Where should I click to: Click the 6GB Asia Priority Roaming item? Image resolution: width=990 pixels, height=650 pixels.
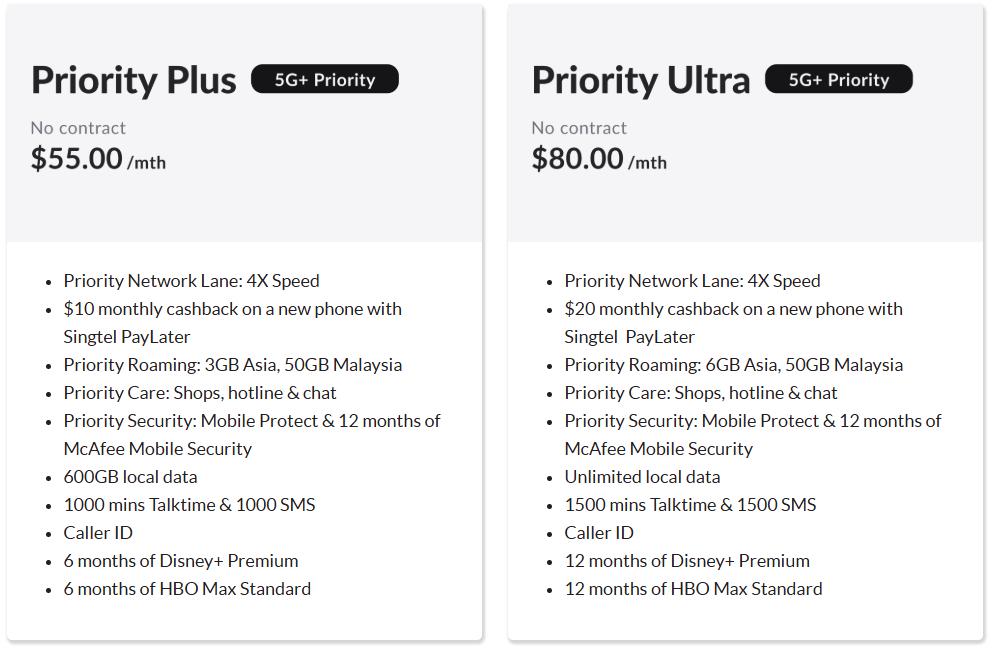pyautogui.click(x=733, y=365)
